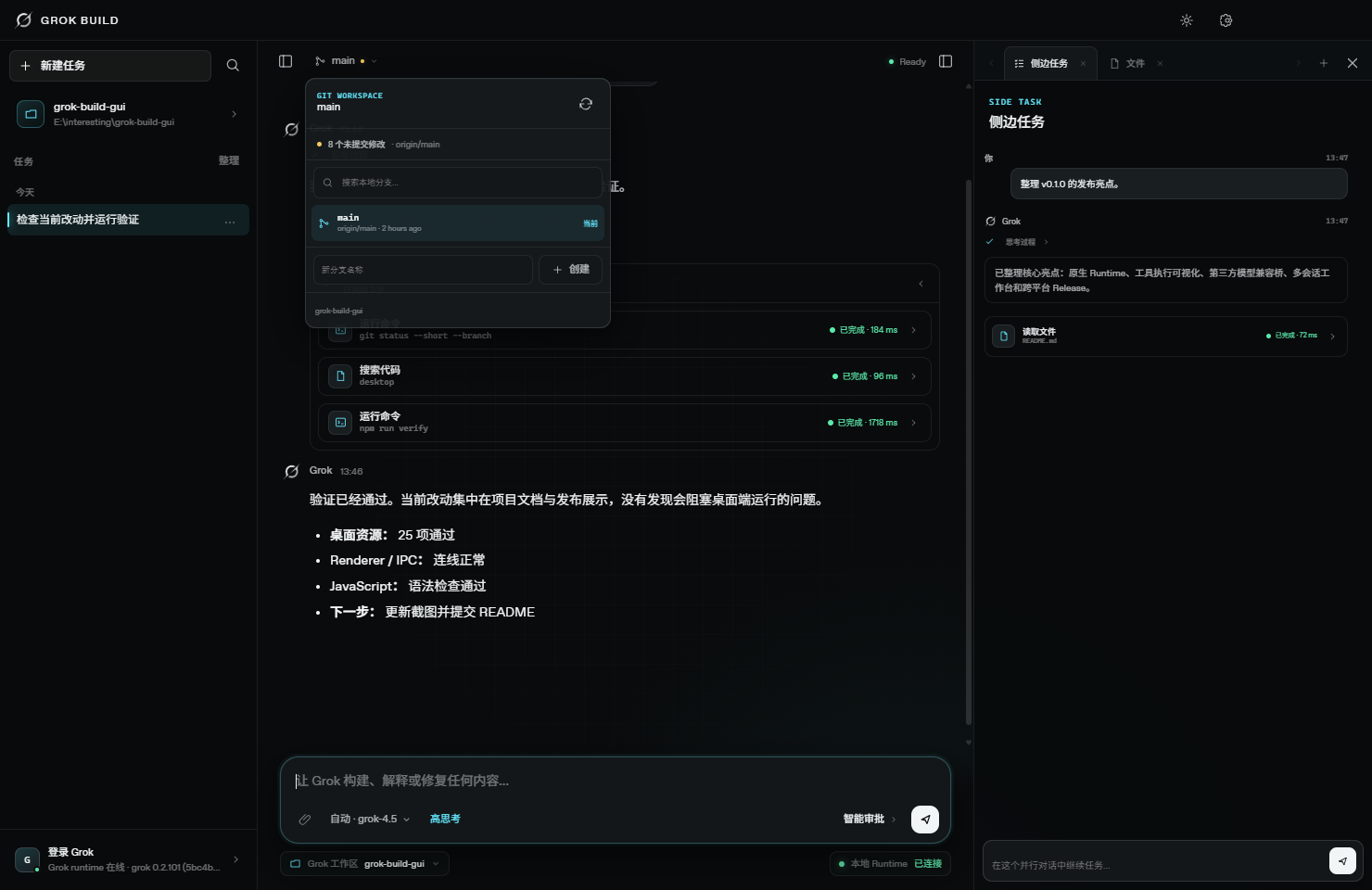Send the side task message
The width and height of the screenshot is (1372, 890).
tap(1342, 861)
